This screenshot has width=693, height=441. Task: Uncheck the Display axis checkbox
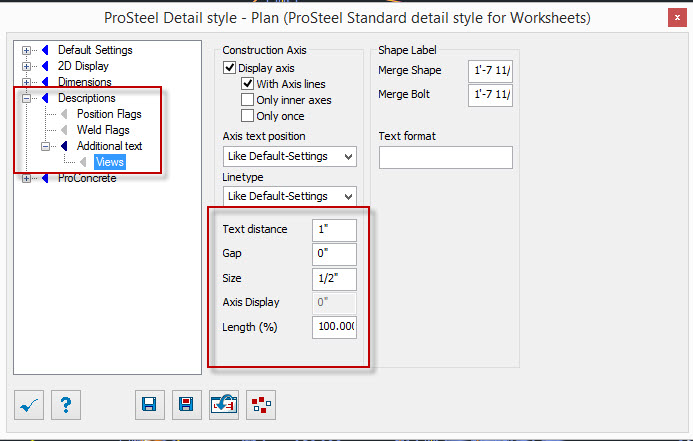[x=229, y=68]
